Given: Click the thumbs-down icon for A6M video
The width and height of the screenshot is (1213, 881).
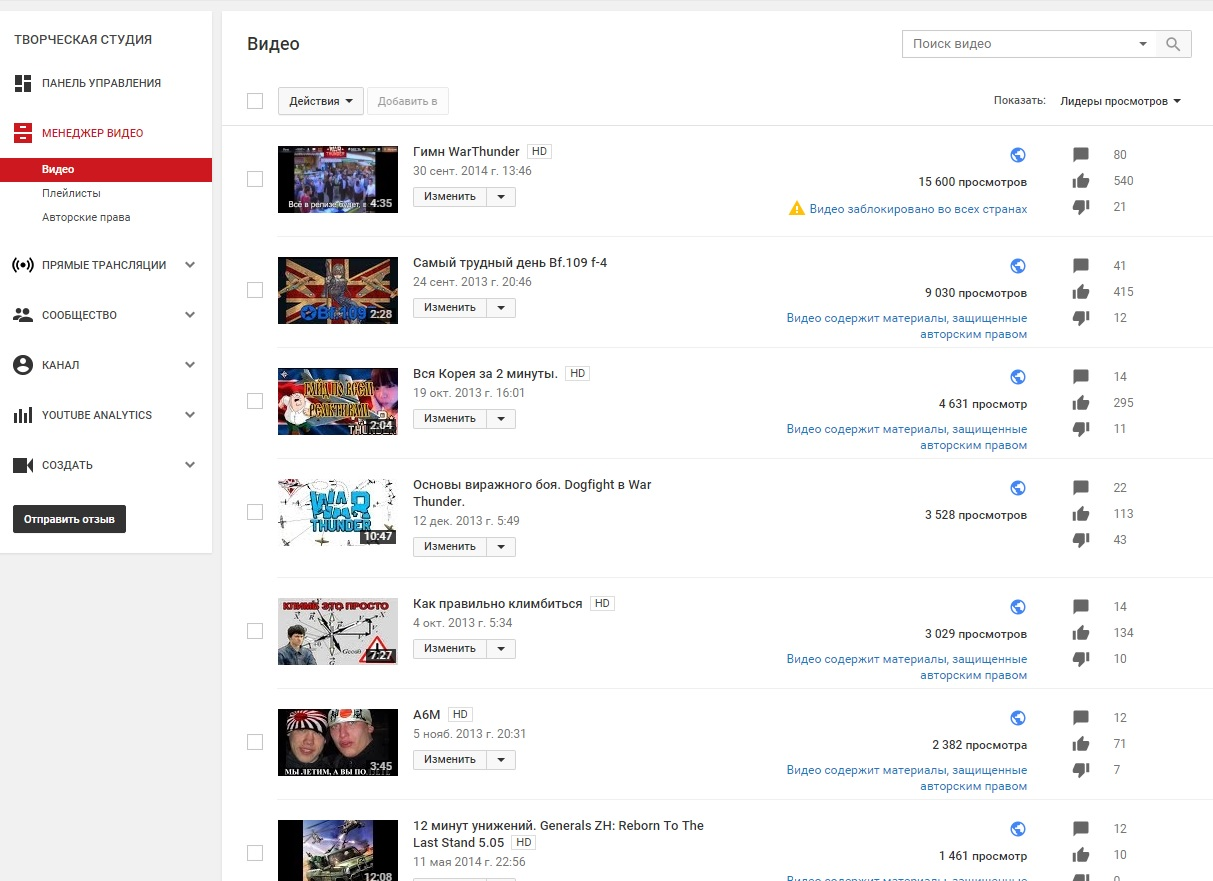Looking at the screenshot, I should [1080, 770].
